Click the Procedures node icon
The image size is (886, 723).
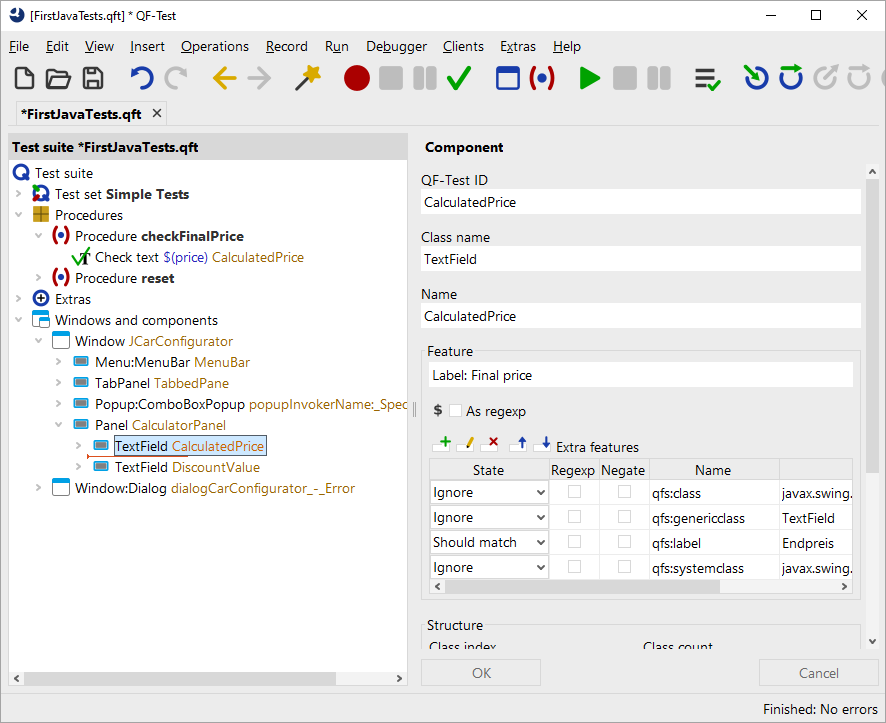coord(41,215)
